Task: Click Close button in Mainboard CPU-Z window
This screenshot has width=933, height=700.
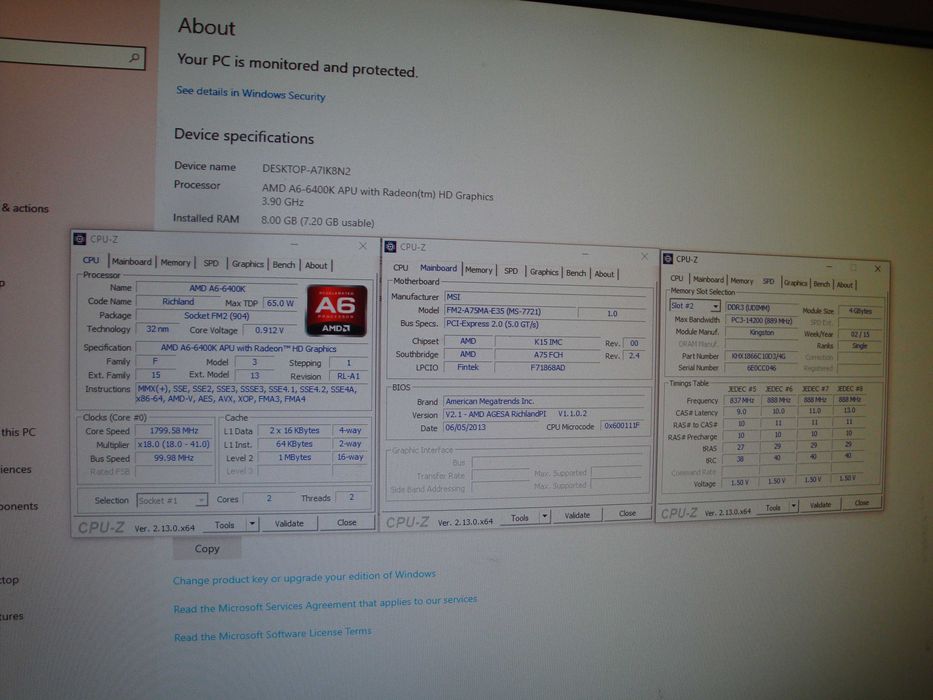Action: tap(627, 513)
